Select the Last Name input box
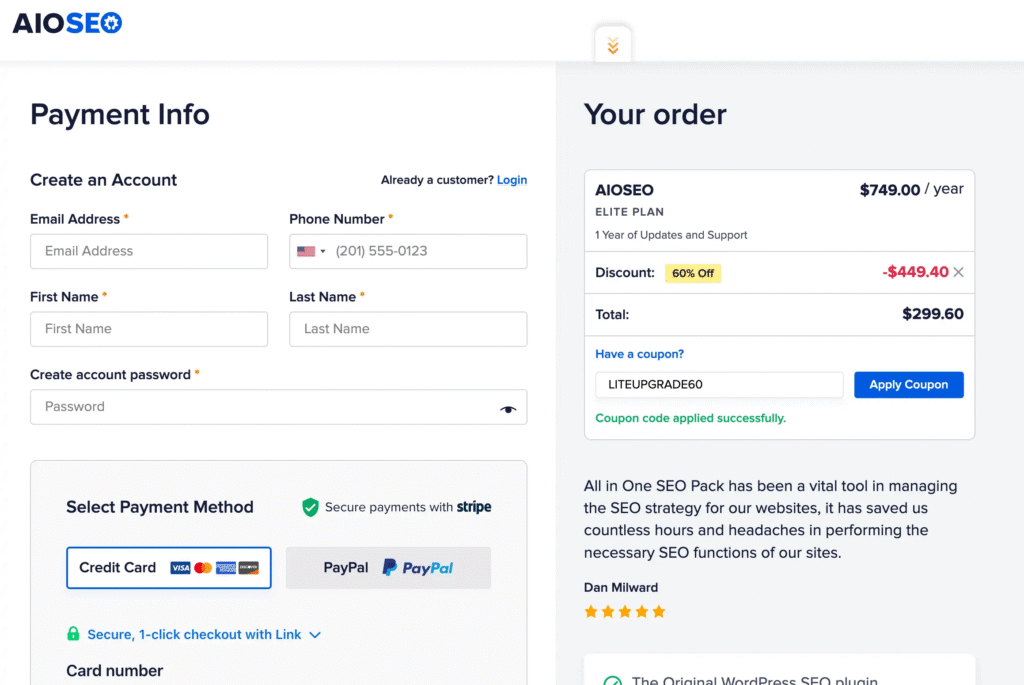The image size is (1024, 685). click(x=408, y=329)
